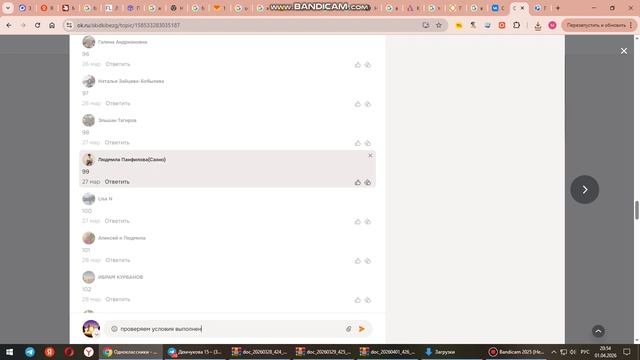The width and height of the screenshot is (640, 360).
Task: Focus the comment text input field
Action: click(231, 329)
